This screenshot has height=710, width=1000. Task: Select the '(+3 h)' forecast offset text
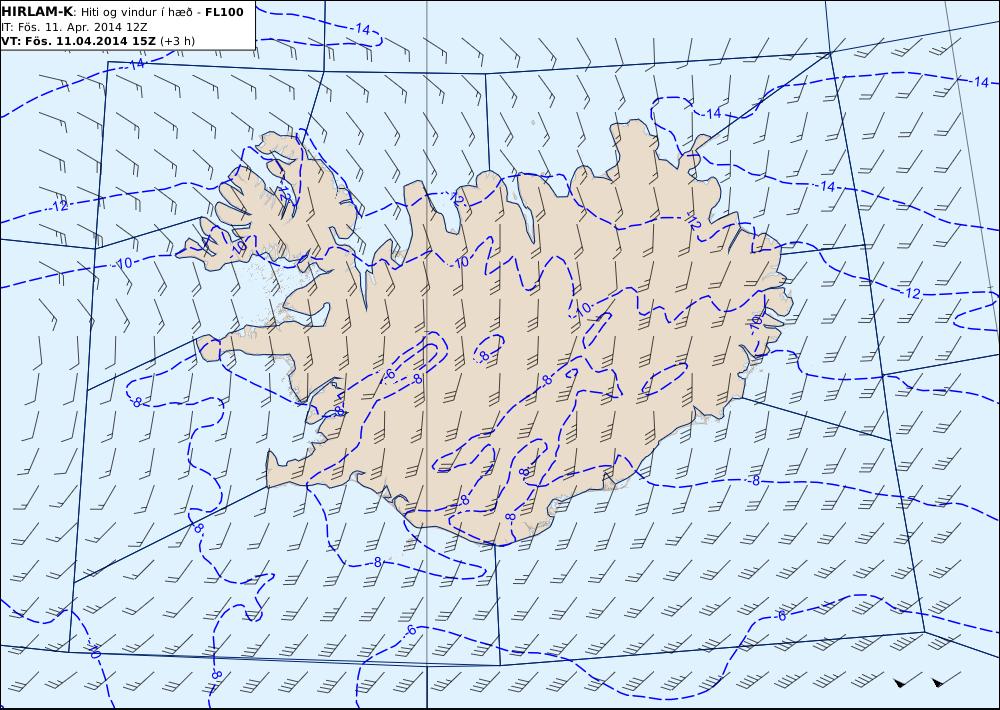point(177,41)
